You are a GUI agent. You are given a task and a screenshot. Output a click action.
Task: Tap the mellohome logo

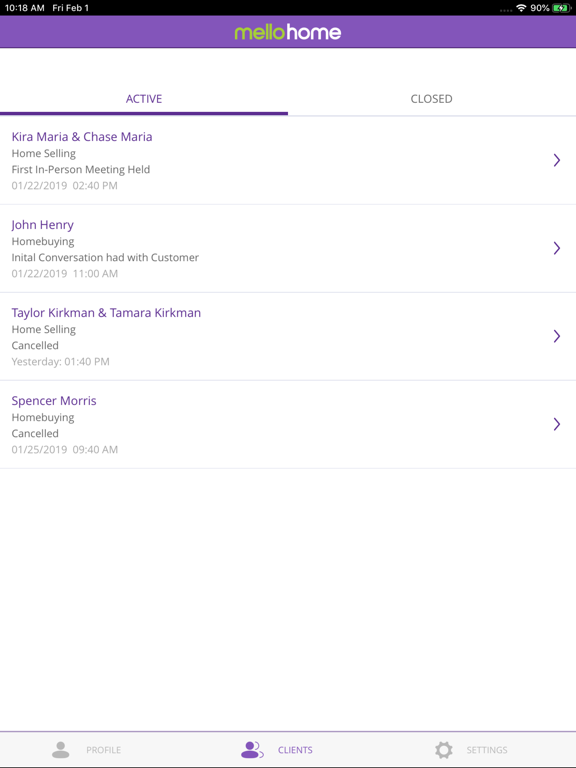coord(288,32)
